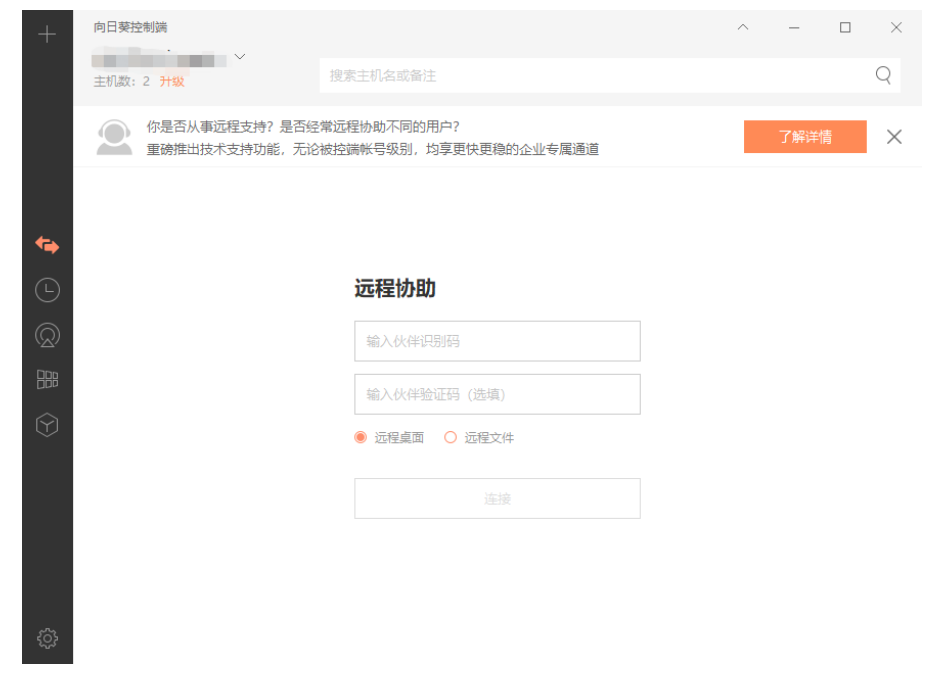This screenshot has width=951, height=679.
Task: Open the settings gear icon at the bottom
Action: (x=47, y=637)
